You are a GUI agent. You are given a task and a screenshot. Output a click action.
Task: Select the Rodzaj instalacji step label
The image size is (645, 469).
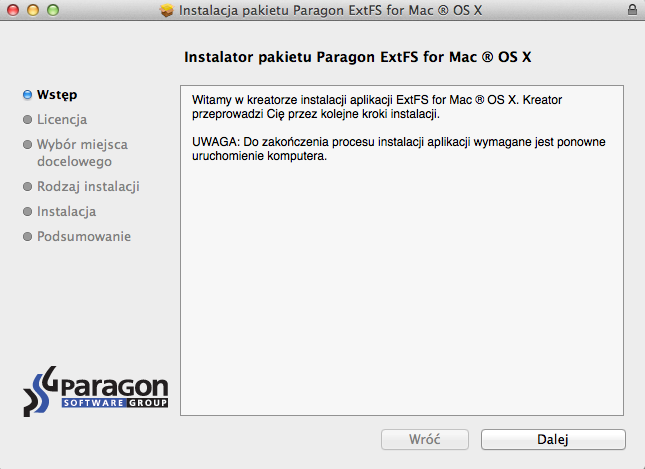tap(88, 187)
